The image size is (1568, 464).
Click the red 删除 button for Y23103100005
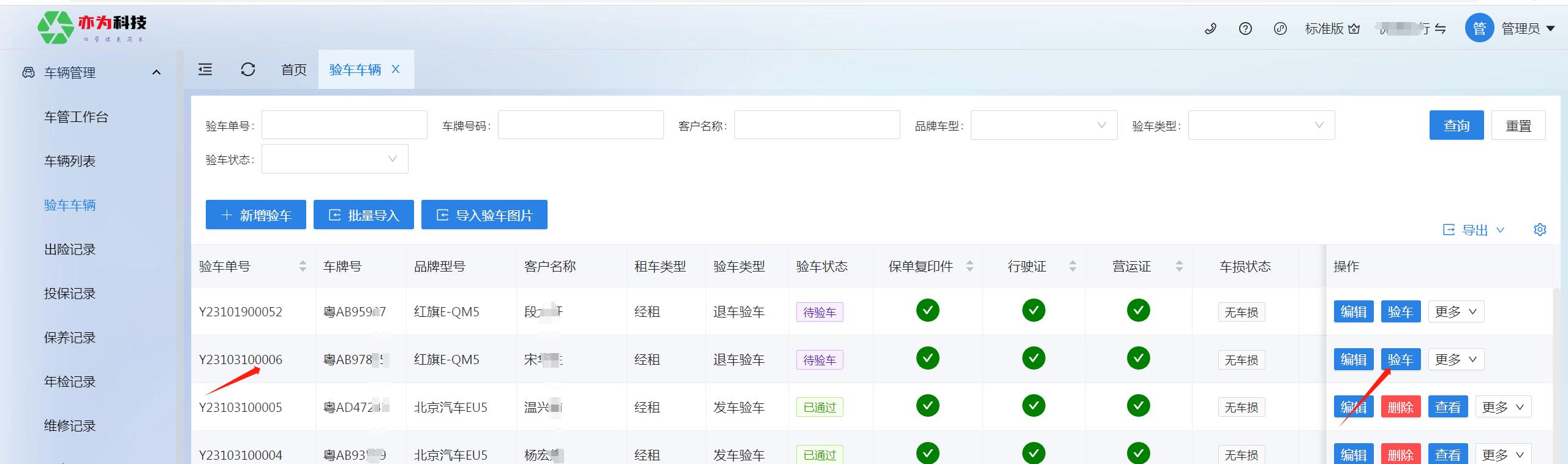[x=1400, y=407]
